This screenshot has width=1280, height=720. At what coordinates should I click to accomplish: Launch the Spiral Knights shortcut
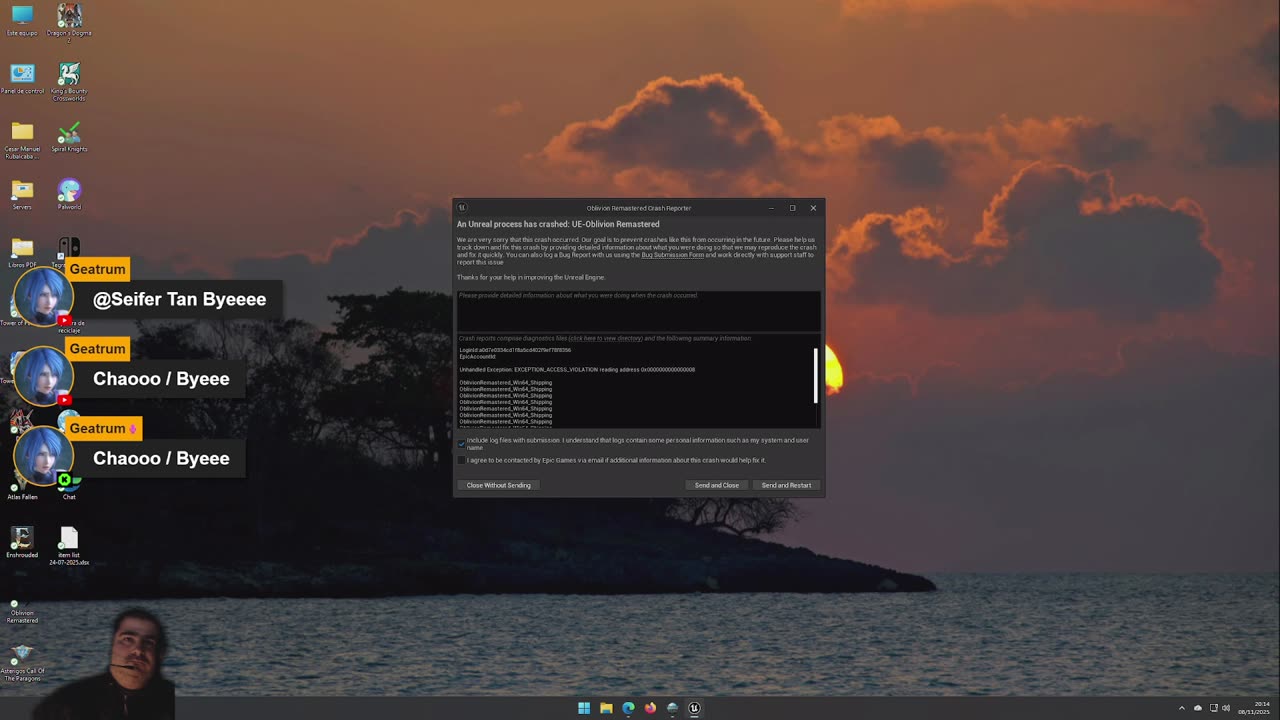69,137
